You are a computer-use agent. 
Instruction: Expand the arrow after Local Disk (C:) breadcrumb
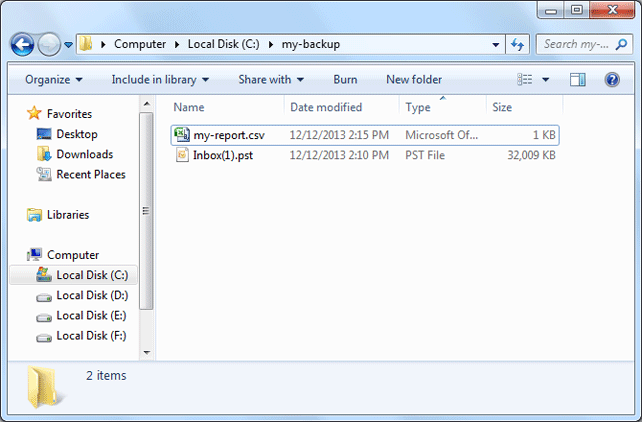tap(271, 44)
